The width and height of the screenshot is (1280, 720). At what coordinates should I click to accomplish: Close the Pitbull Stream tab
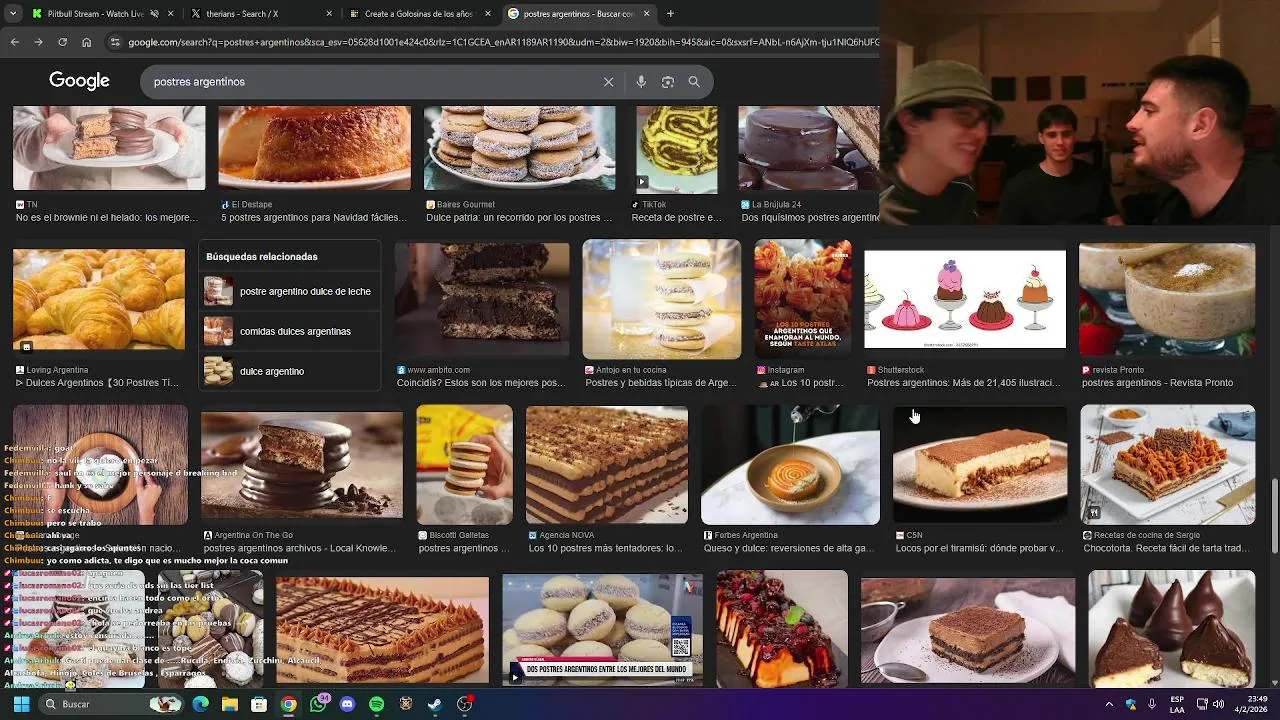(171, 14)
